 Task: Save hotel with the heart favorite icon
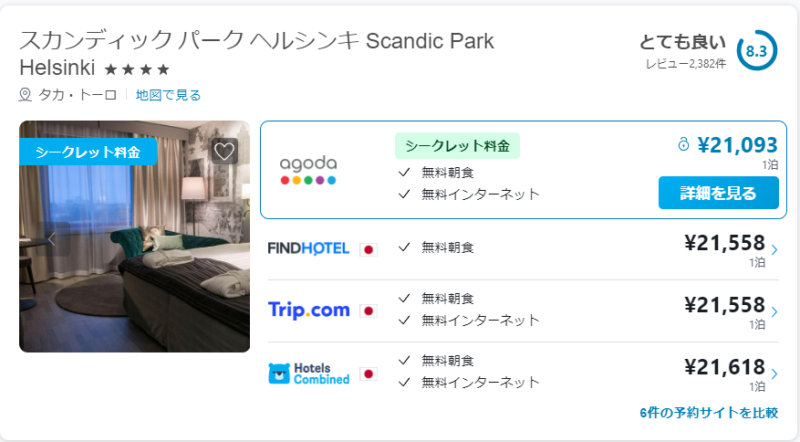tap(224, 151)
